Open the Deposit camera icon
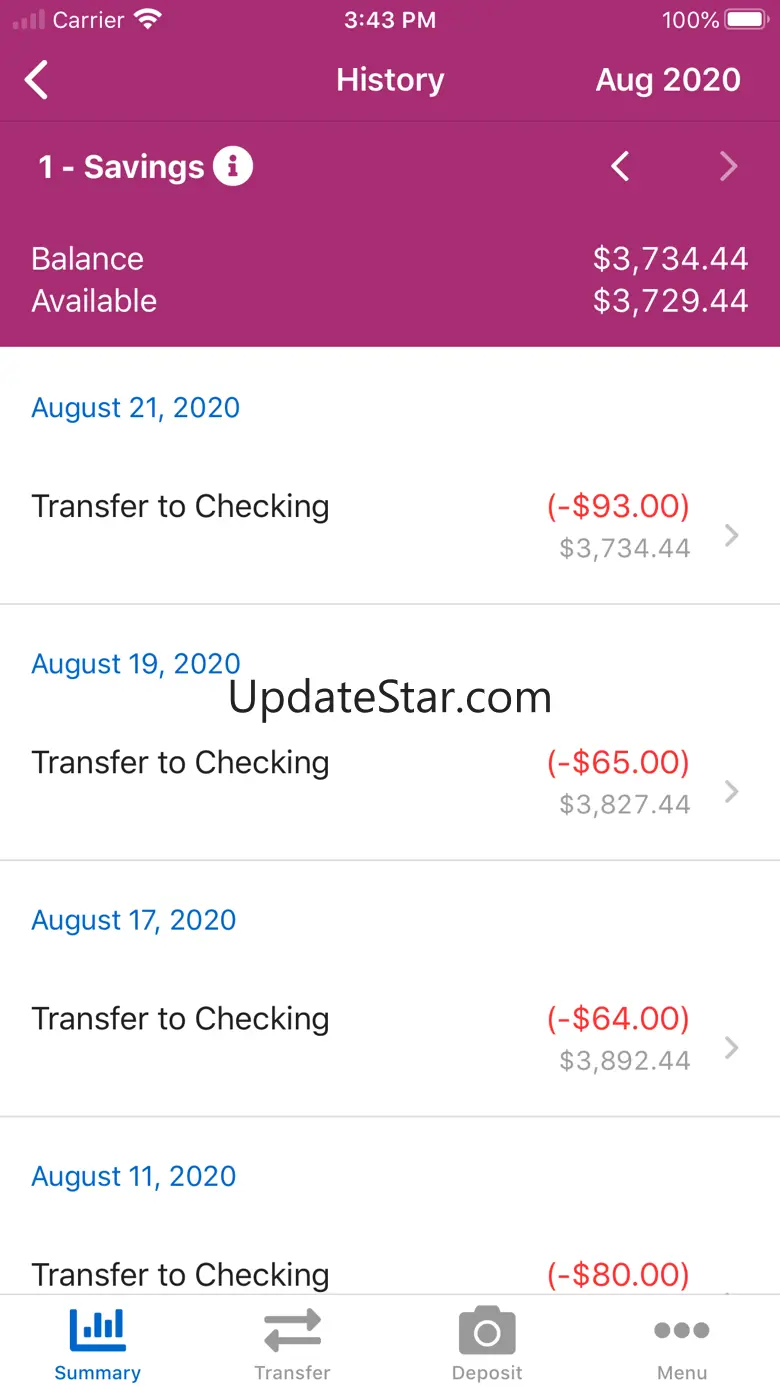The height and width of the screenshot is (1387, 780). coord(487,1331)
